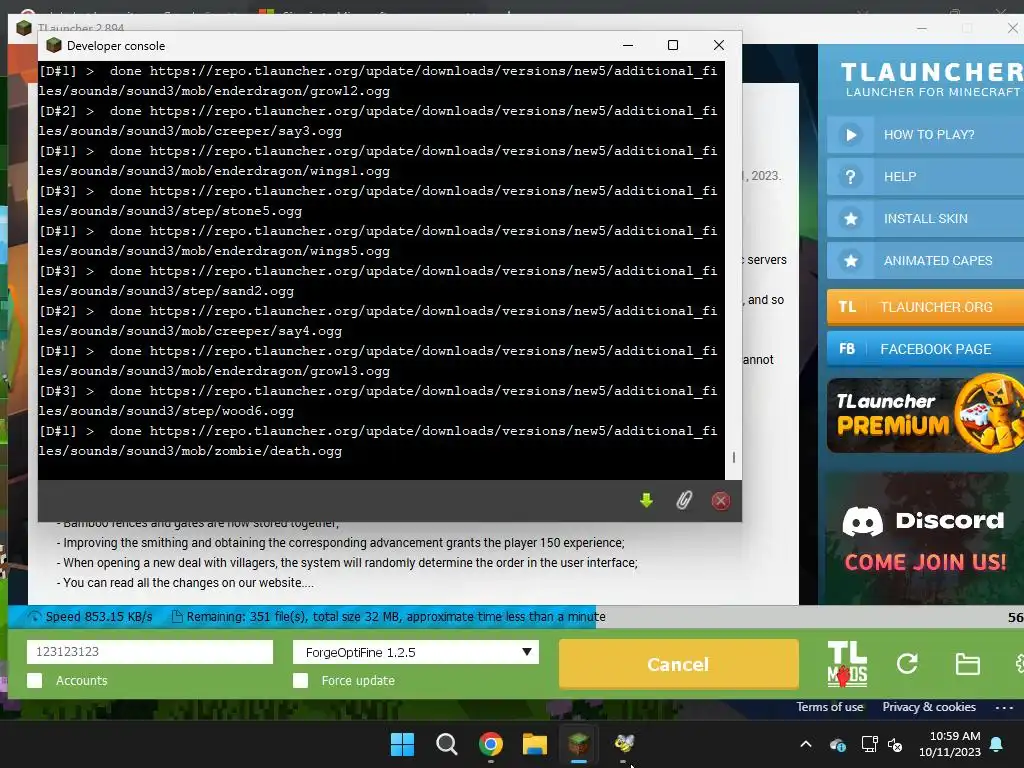Show hidden system tray icons chevron
This screenshot has height=768, width=1024.
coord(806,744)
